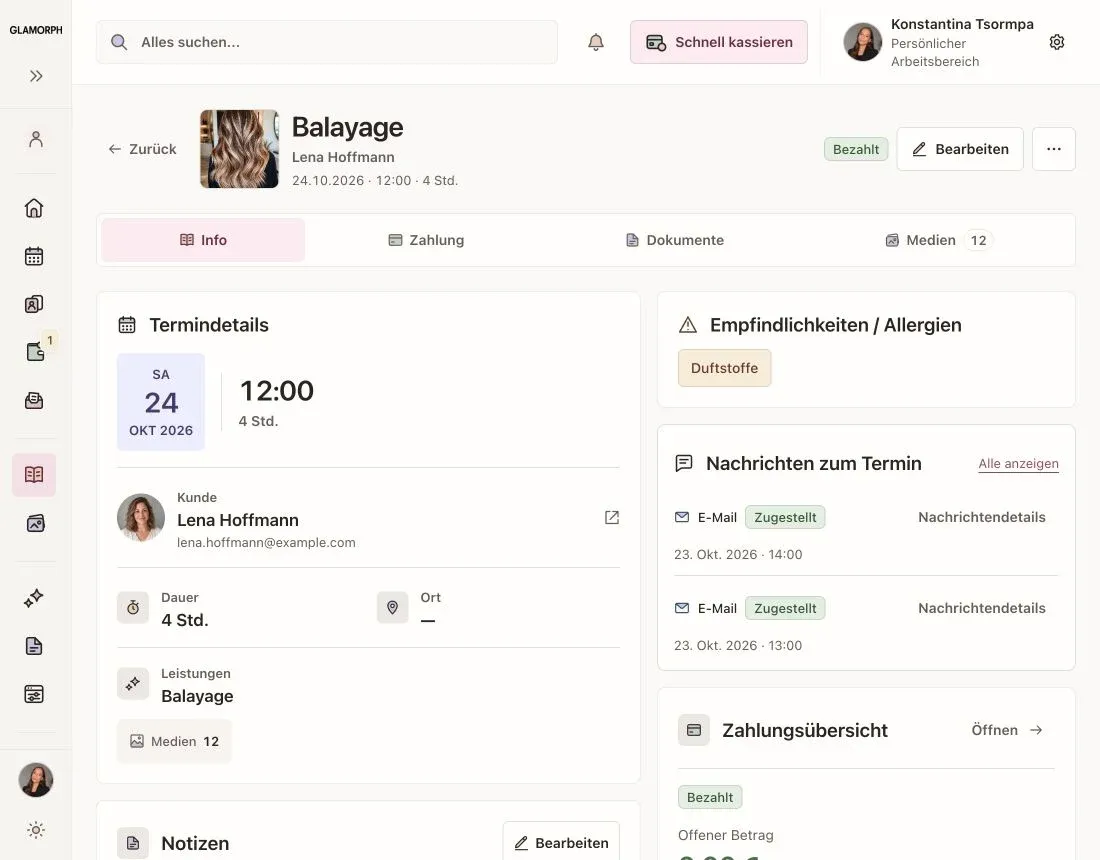Open the sparkle services icon in sidebar

click(34, 598)
